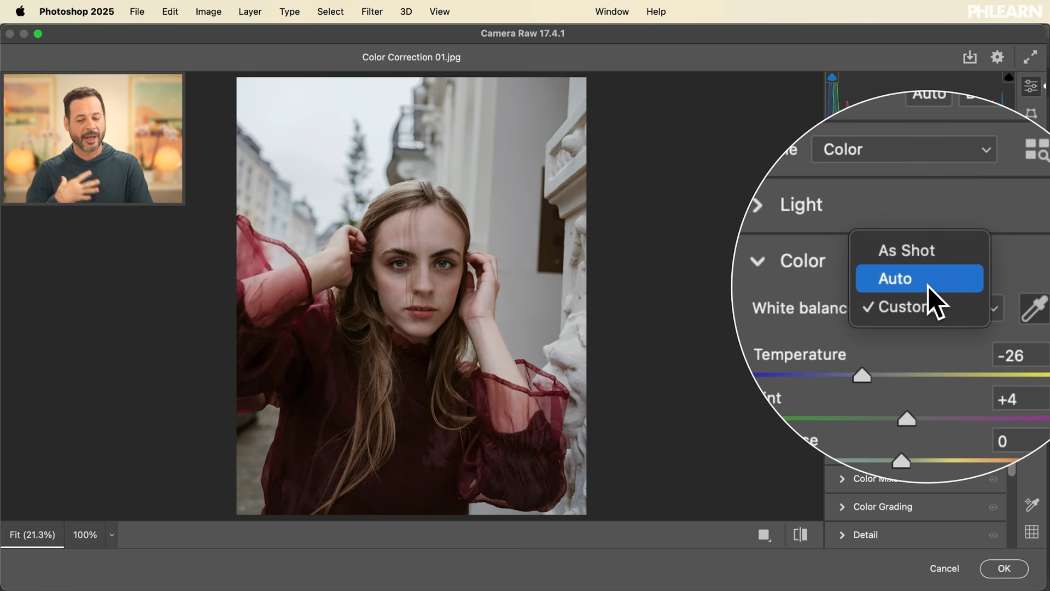This screenshot has width=1050, height=591.
Task: Toggle the grid overlay icon
Action: (1031, 532)
